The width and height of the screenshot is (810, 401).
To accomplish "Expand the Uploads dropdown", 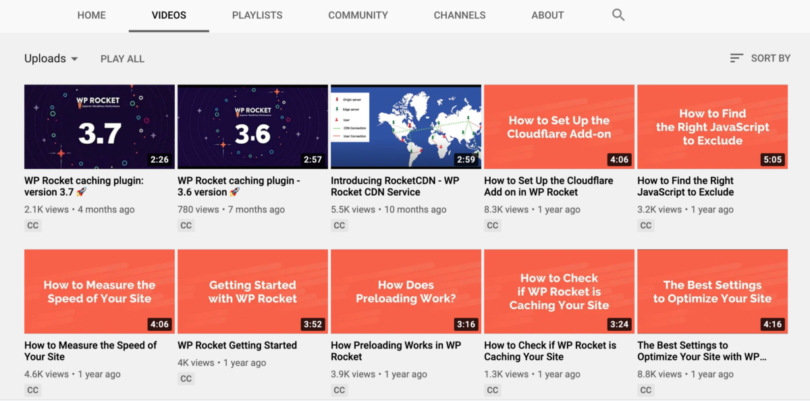I will [x=51, y=59].
